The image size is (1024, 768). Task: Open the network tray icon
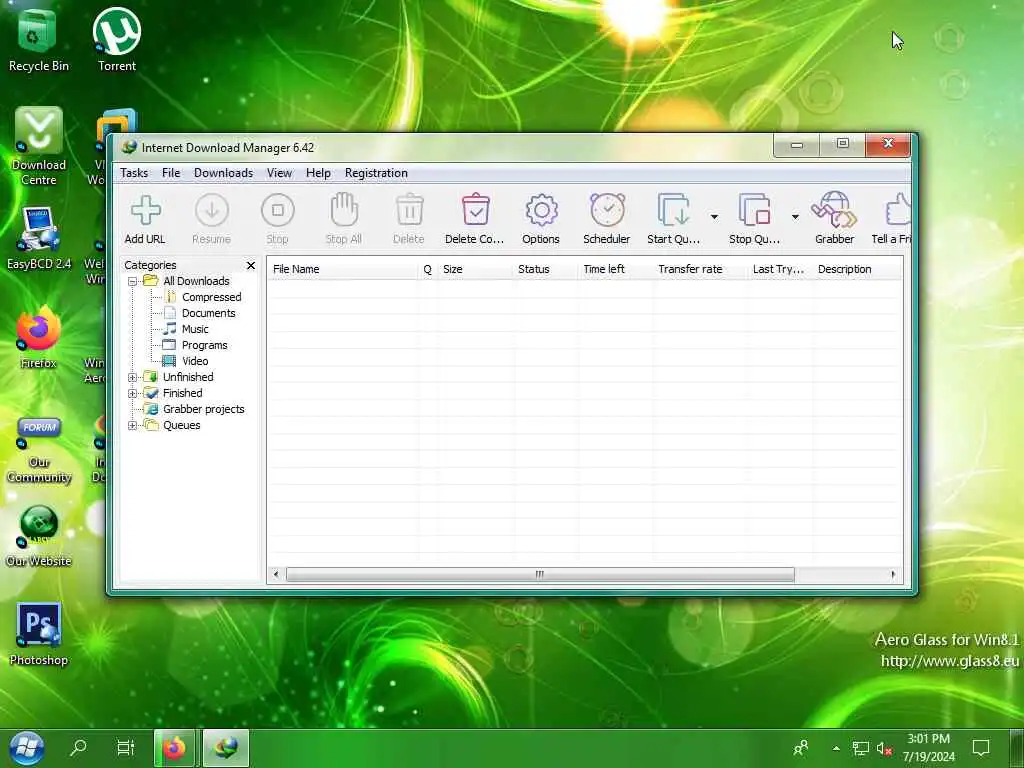[x=861, y=748]
